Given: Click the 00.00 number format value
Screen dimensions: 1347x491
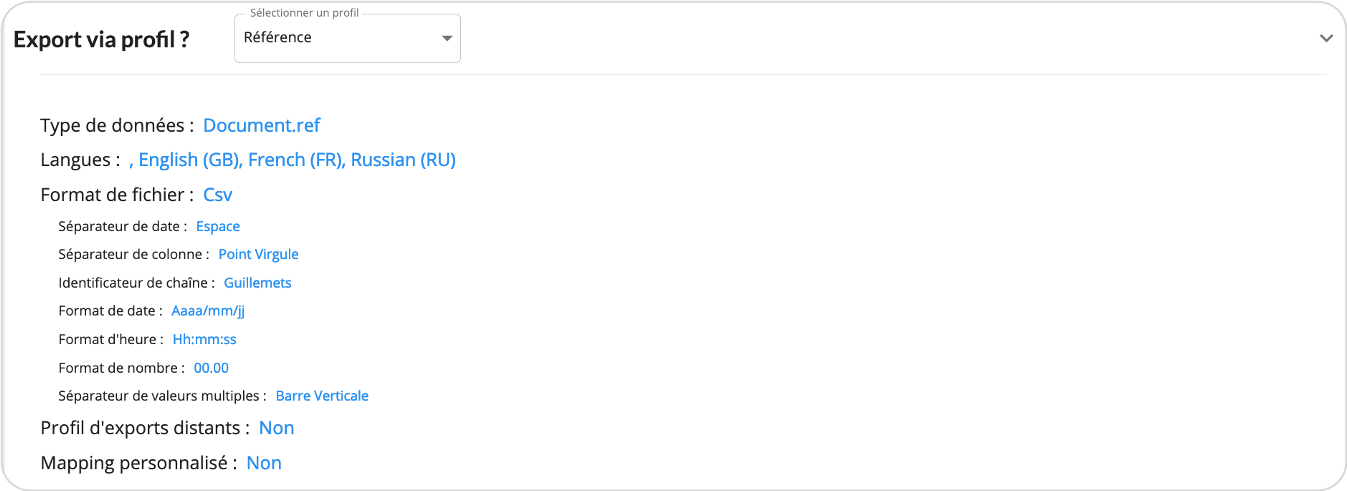Looking at the screenshot, I should click(211, 367).
